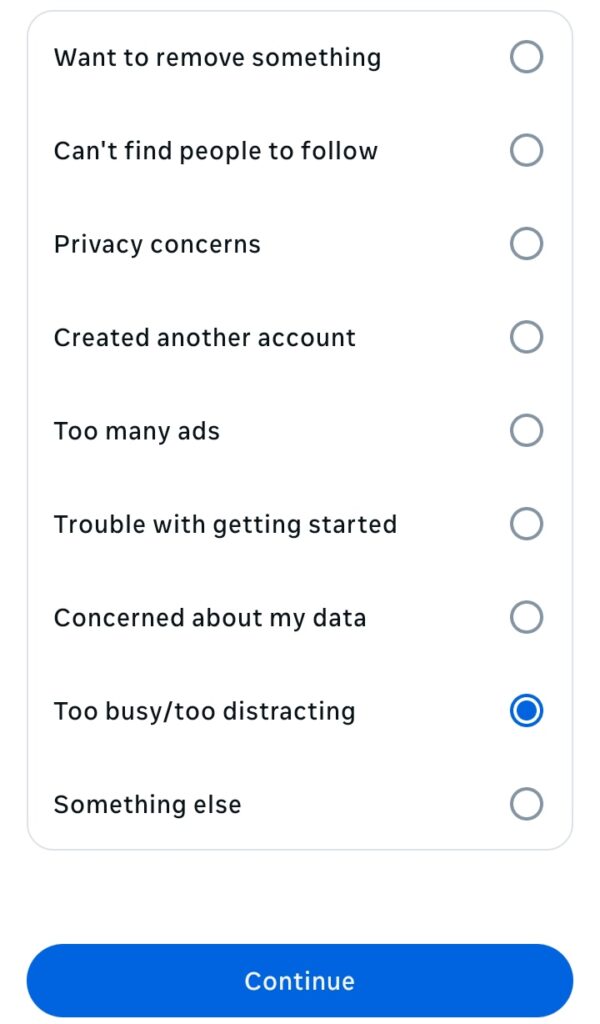Tap the "Trouble with getting started" label
This screenshot has height=1024, width=600.
(225, 524)
